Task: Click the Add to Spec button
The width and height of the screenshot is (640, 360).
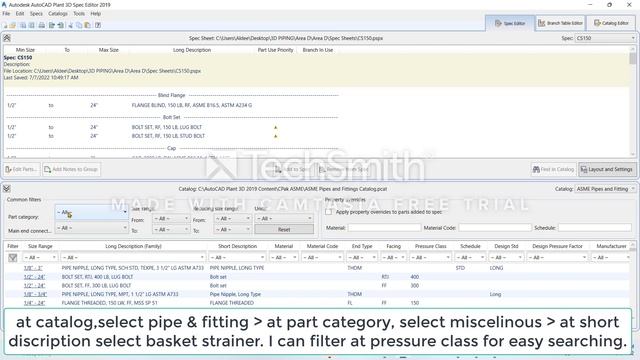Action: (292, 169)
